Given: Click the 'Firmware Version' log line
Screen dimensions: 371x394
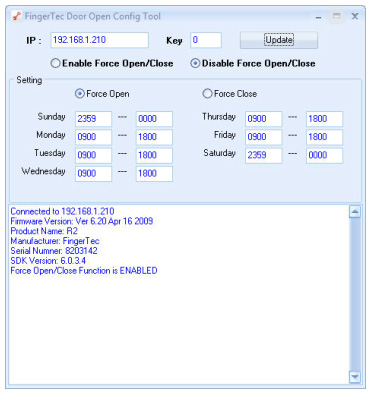Looking at the screenshot, I should coord(82,221).
